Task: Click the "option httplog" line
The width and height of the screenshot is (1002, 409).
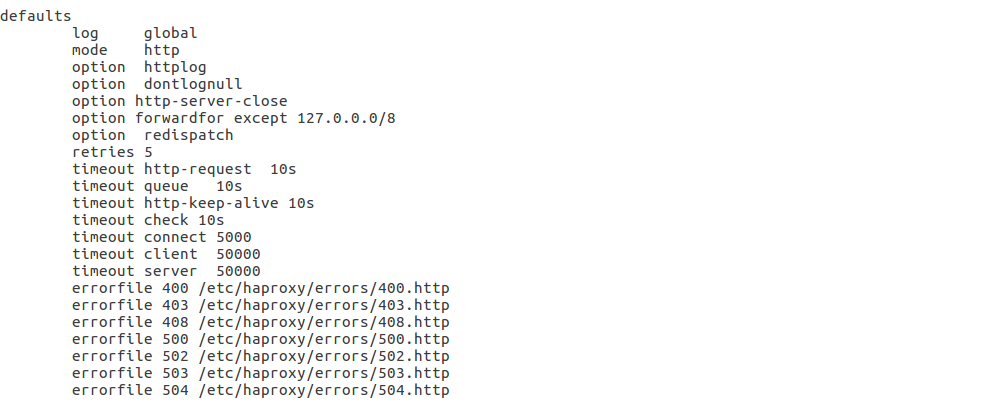Action: tap(139, 67)
